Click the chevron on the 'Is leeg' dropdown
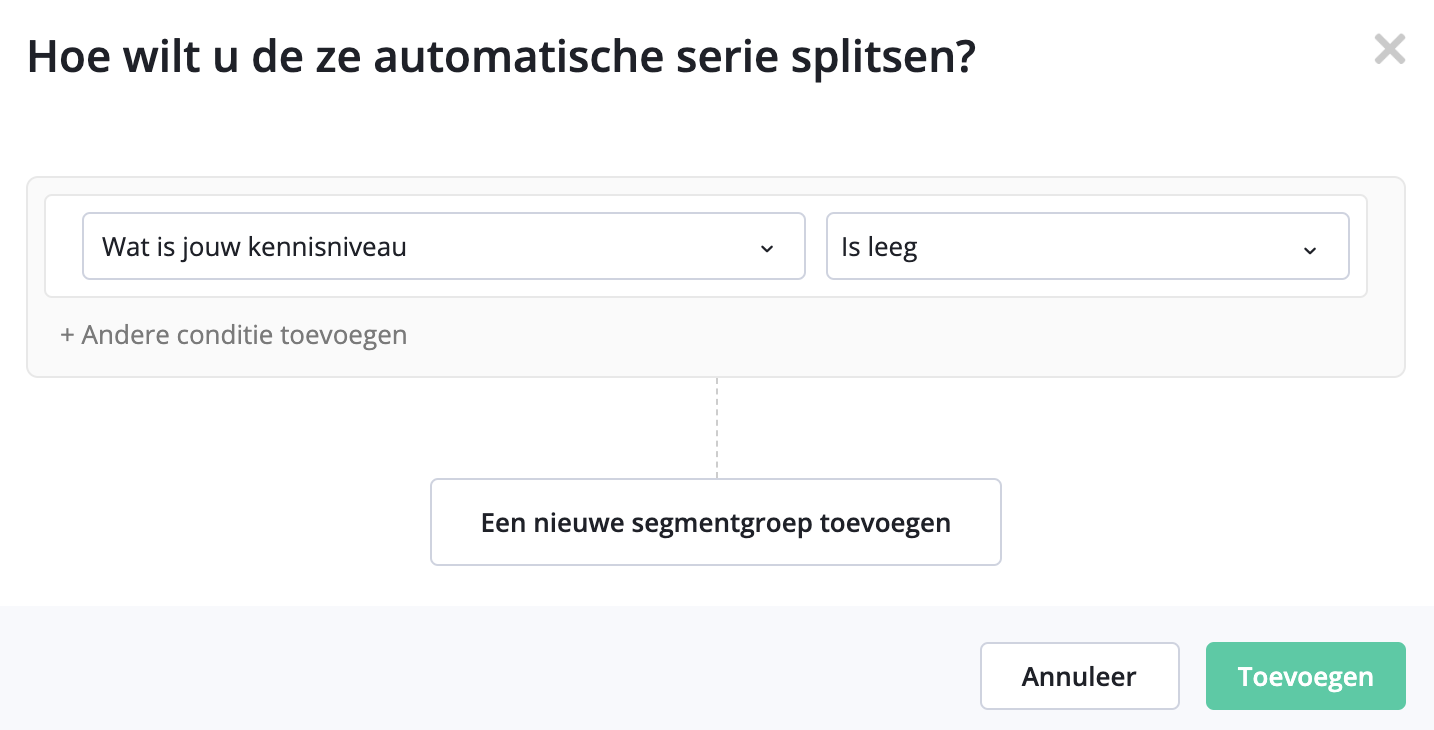 1310,251
